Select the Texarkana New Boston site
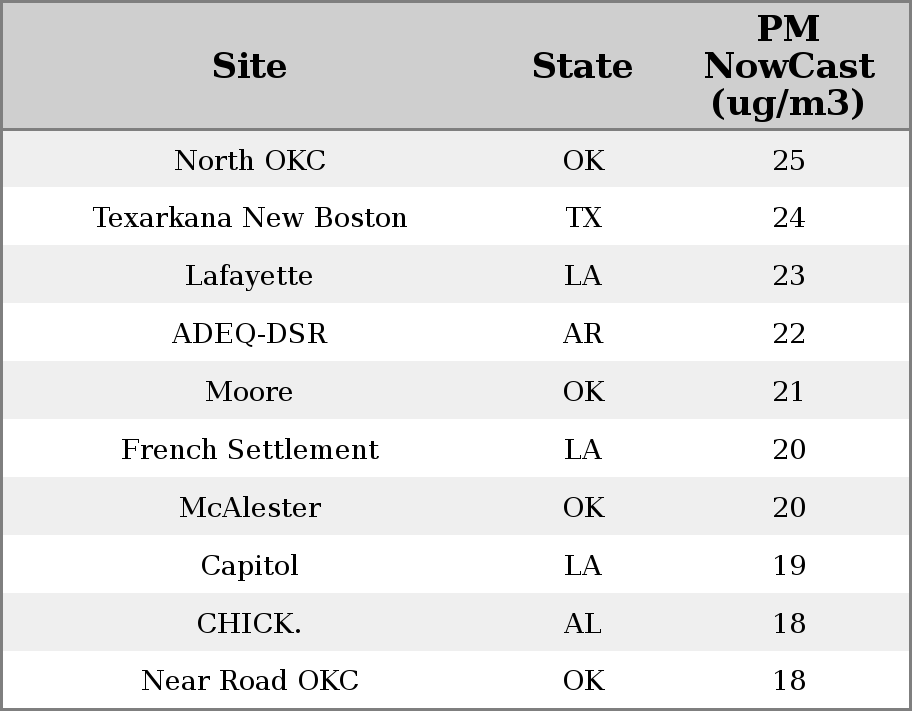The height and width of the screenshot is (711, 912). click(249, 218)
